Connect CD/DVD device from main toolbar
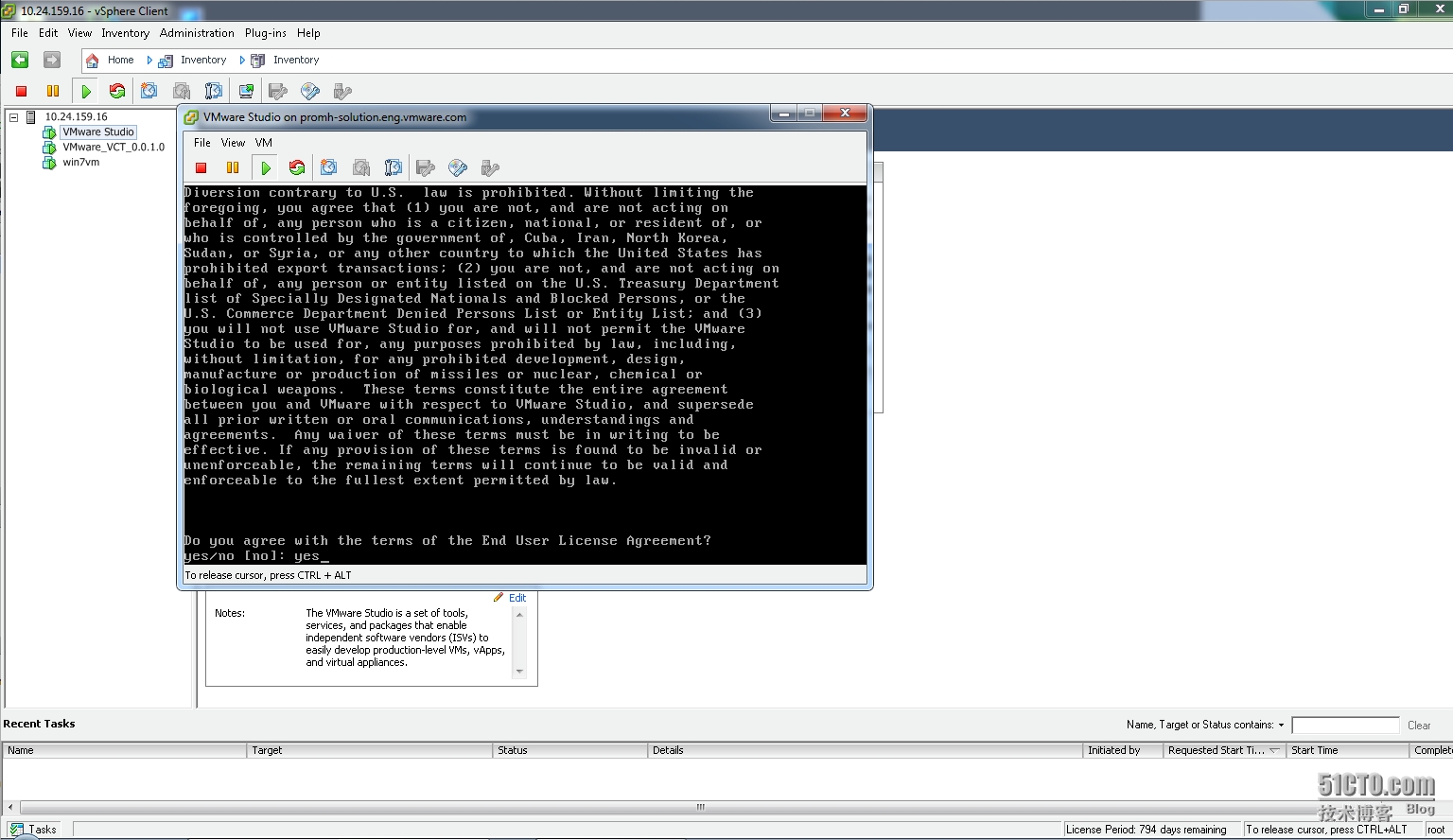 coord(310,91)
